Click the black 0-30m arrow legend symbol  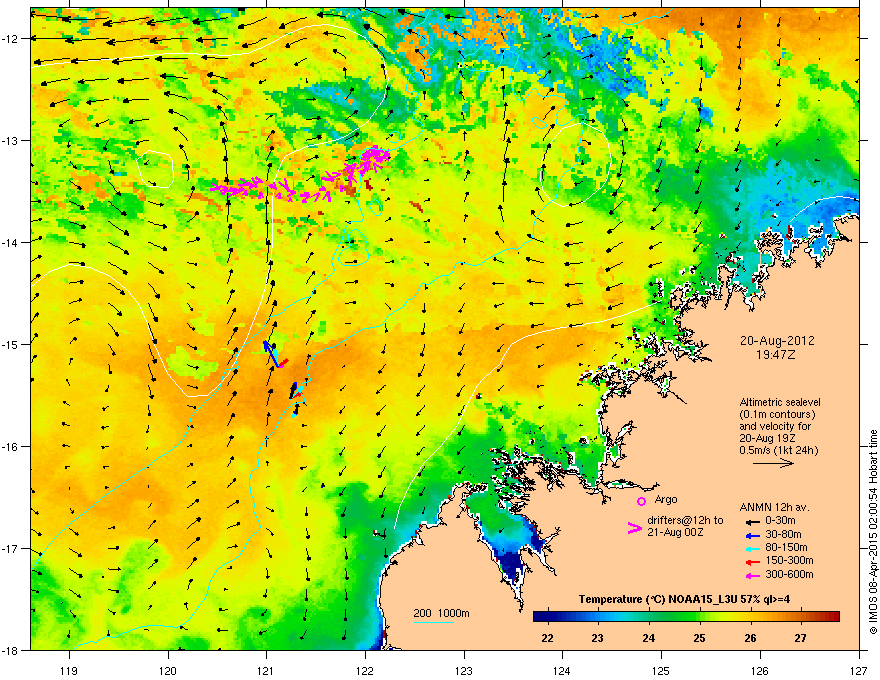753,522
